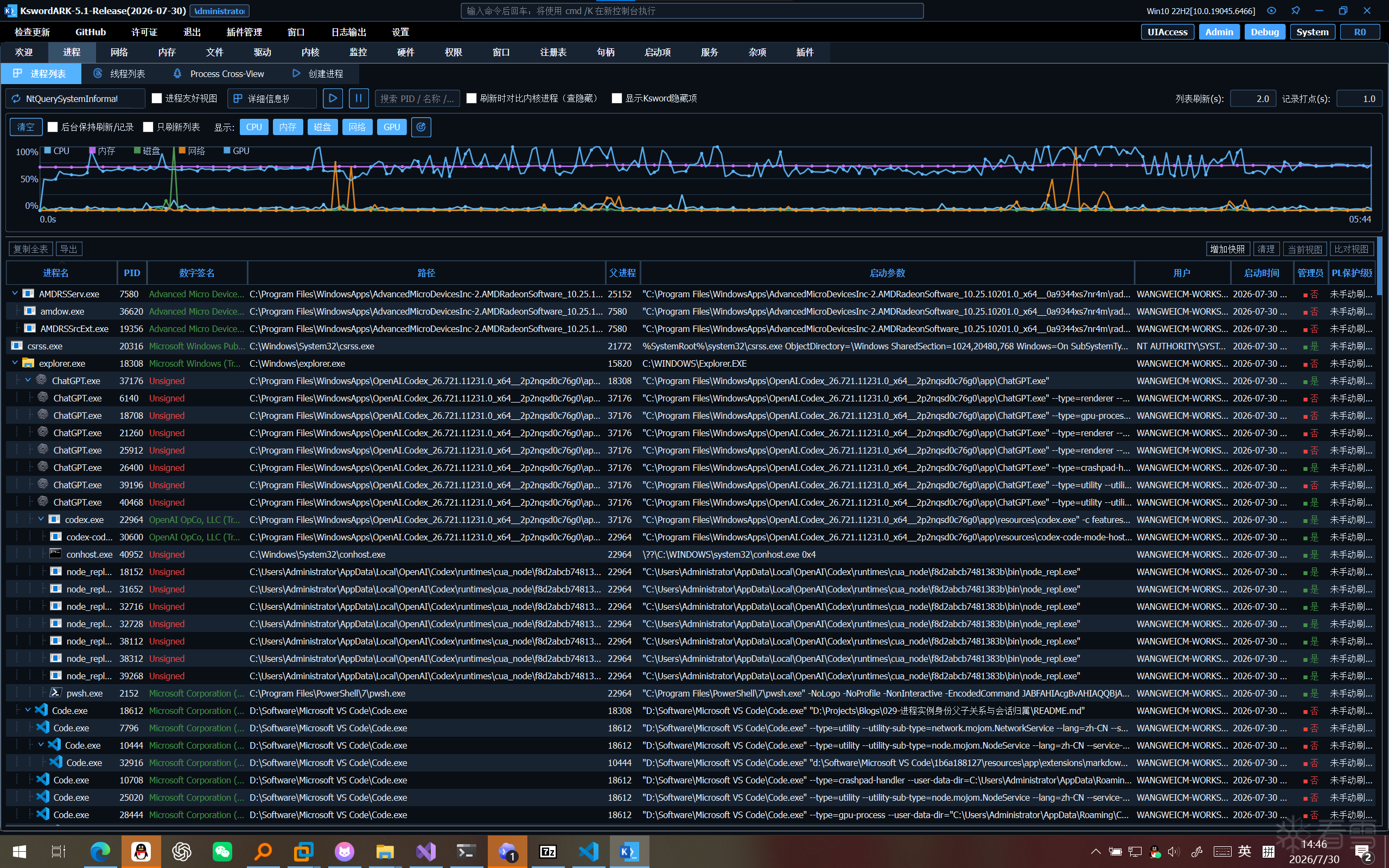Launch Microsoft Edge from the taskbar
1389x868 pixels.
click(100, 851)
